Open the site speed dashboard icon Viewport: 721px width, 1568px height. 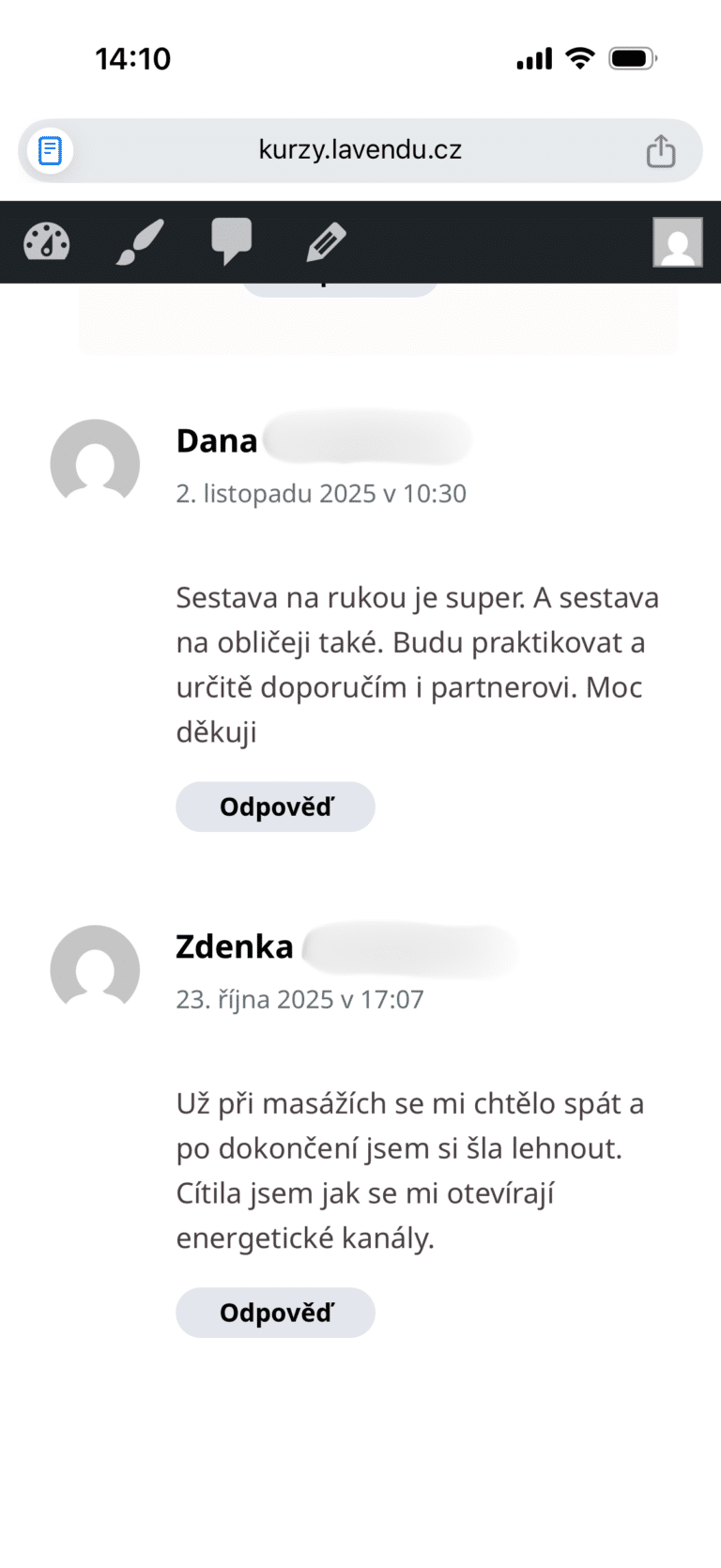pos(44,242)
